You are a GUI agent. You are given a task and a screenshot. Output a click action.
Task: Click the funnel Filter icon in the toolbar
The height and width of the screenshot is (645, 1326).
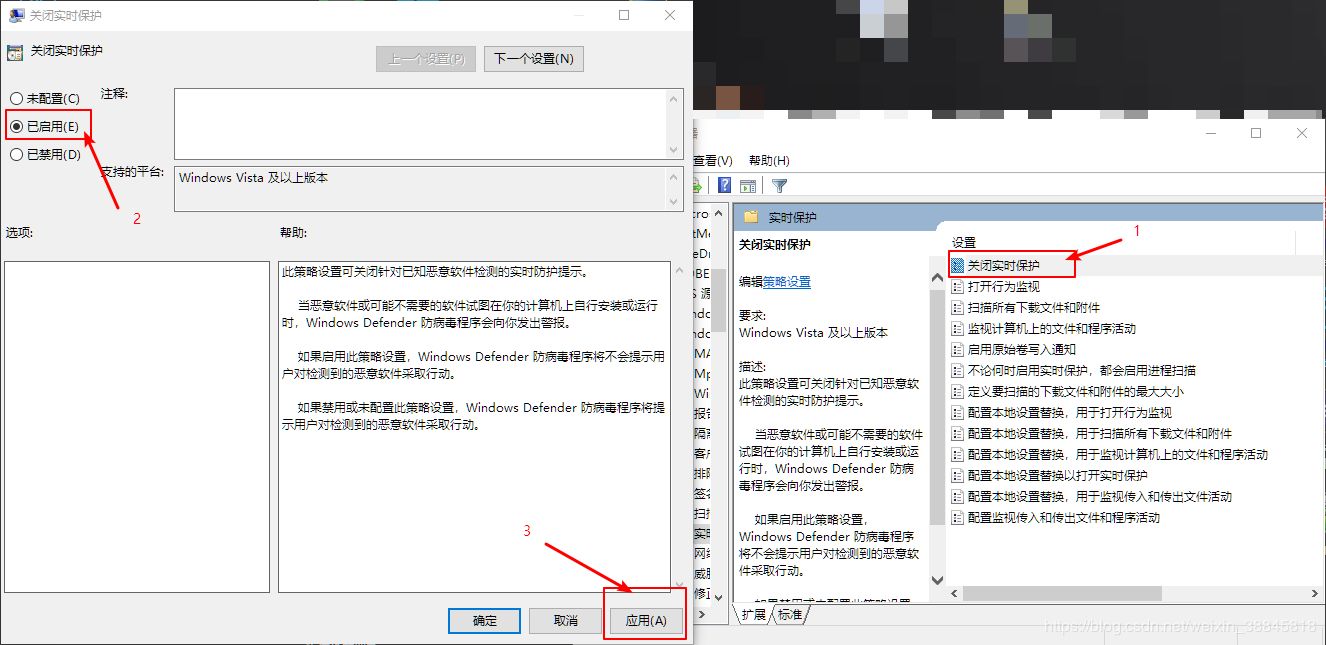(x=780, y=185)
